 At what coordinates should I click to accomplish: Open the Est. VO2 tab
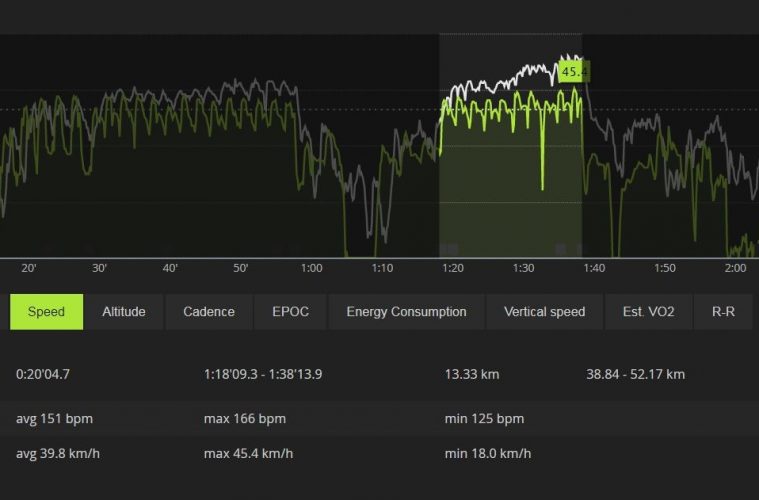click(x=648, y=312)
